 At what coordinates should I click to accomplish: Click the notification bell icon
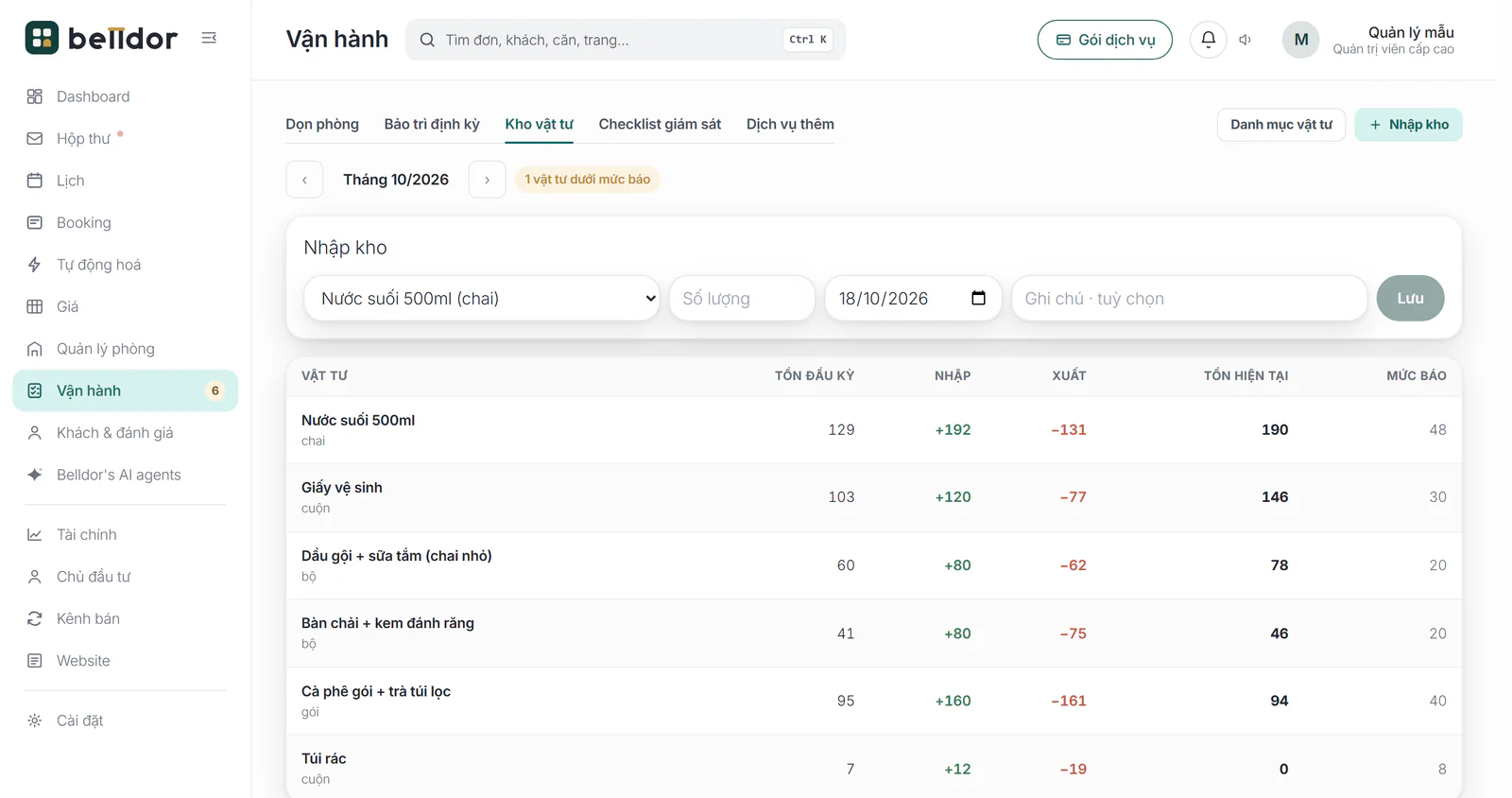click(x=1208, y=40)
